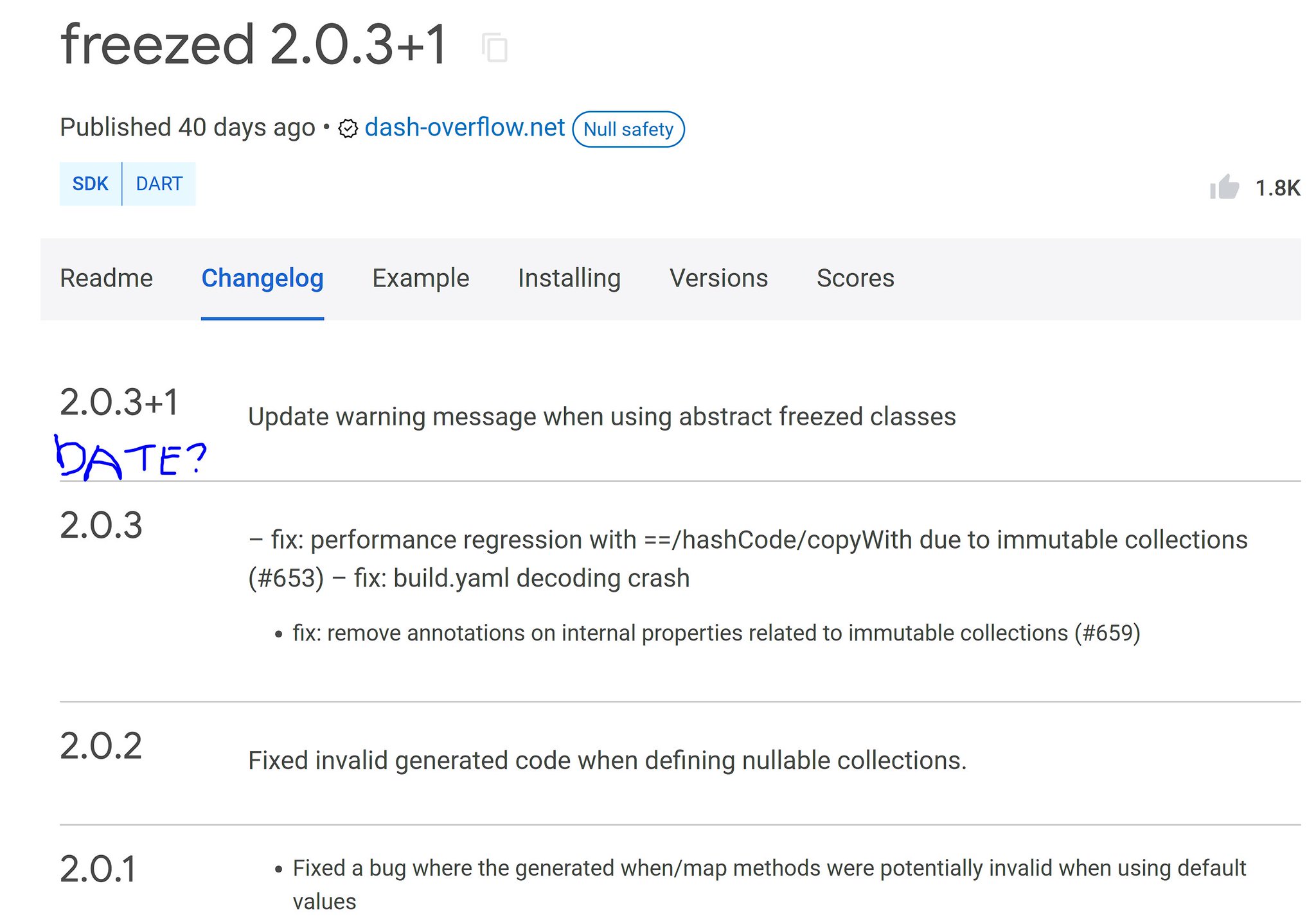
Task: Select the DART platform badge
Action: 159,184
